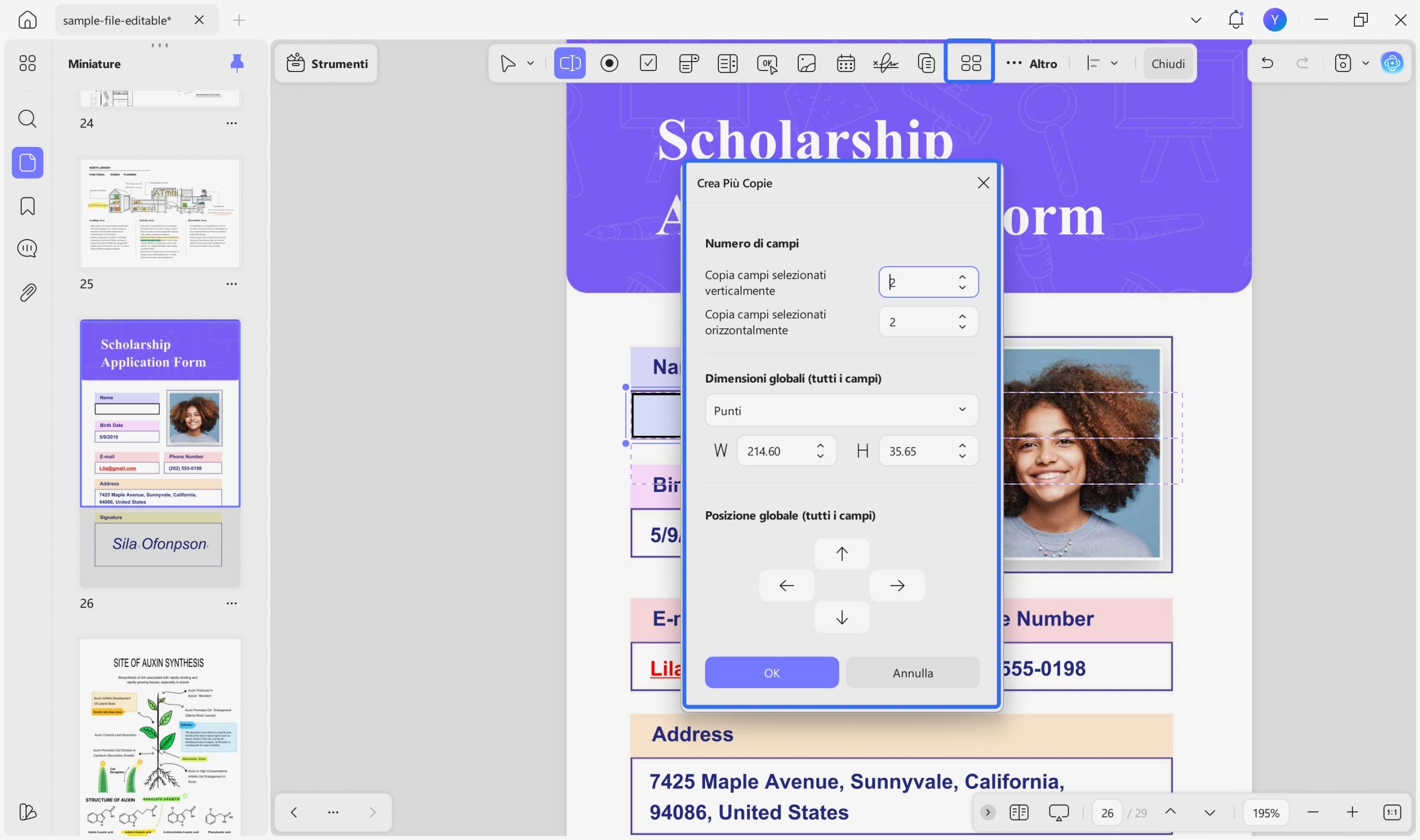Click the layers icon at sidebar bottom
The image size is (1420, 840).
(27, 812)
